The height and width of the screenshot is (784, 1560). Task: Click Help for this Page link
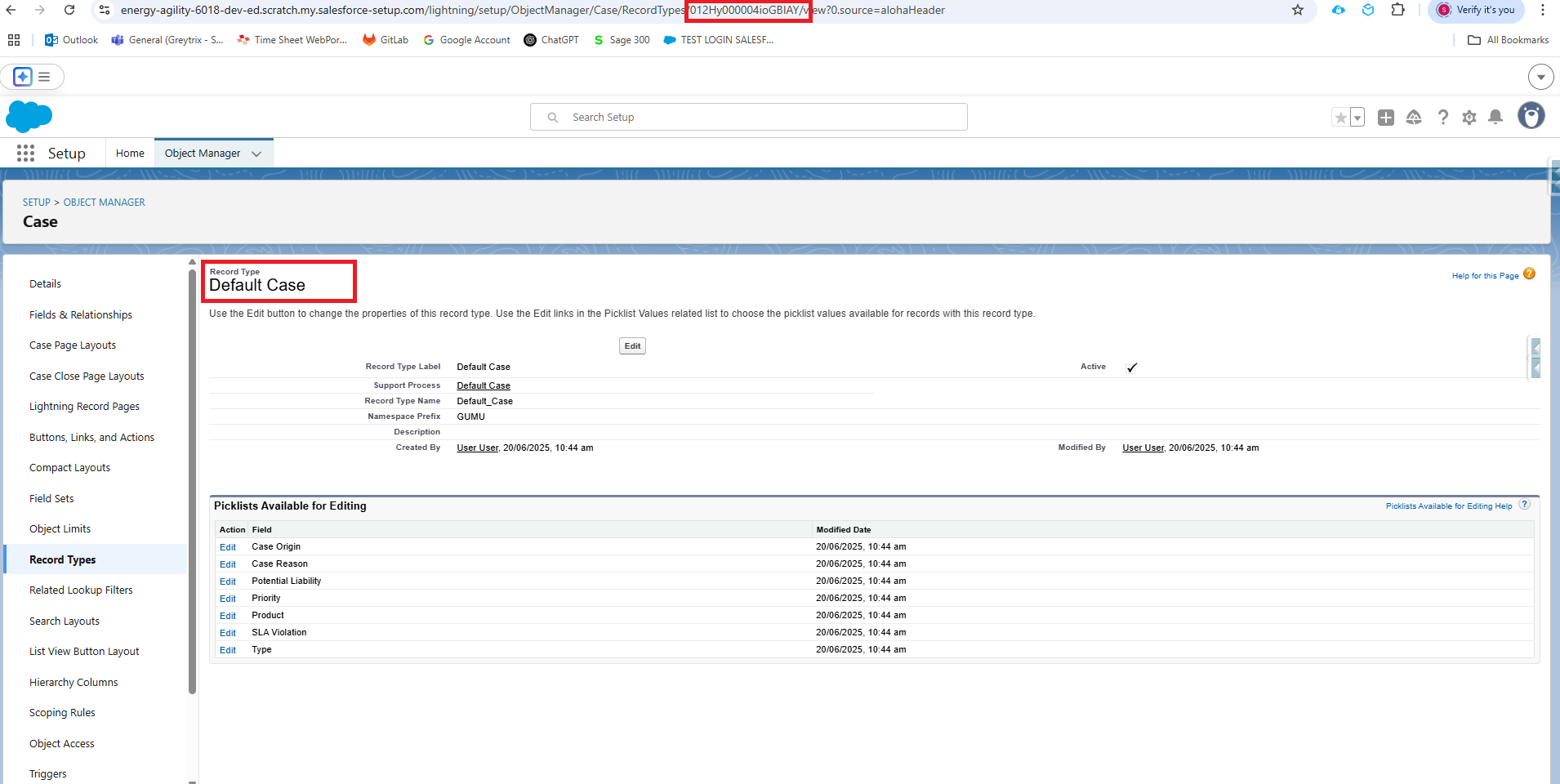[1485, 276]
